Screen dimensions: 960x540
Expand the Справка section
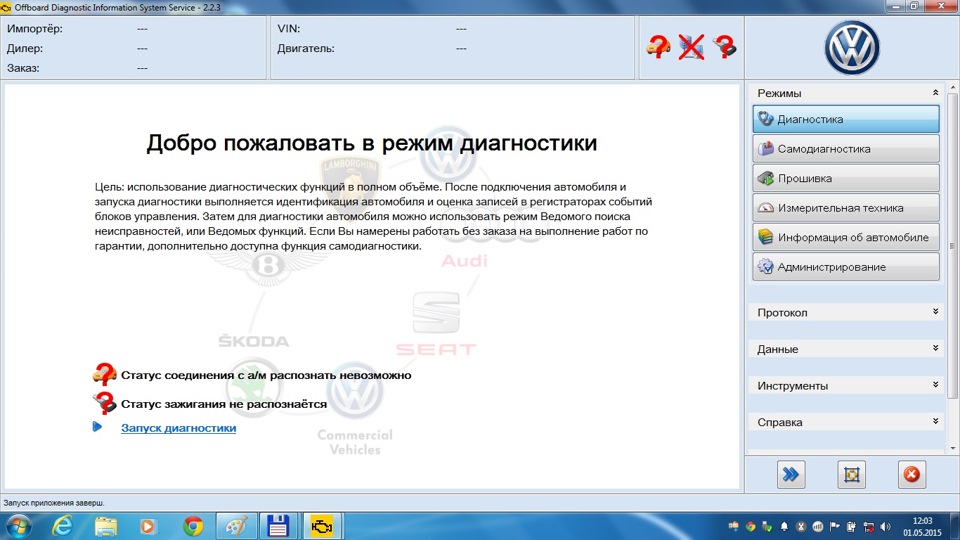tap(935, 421)
